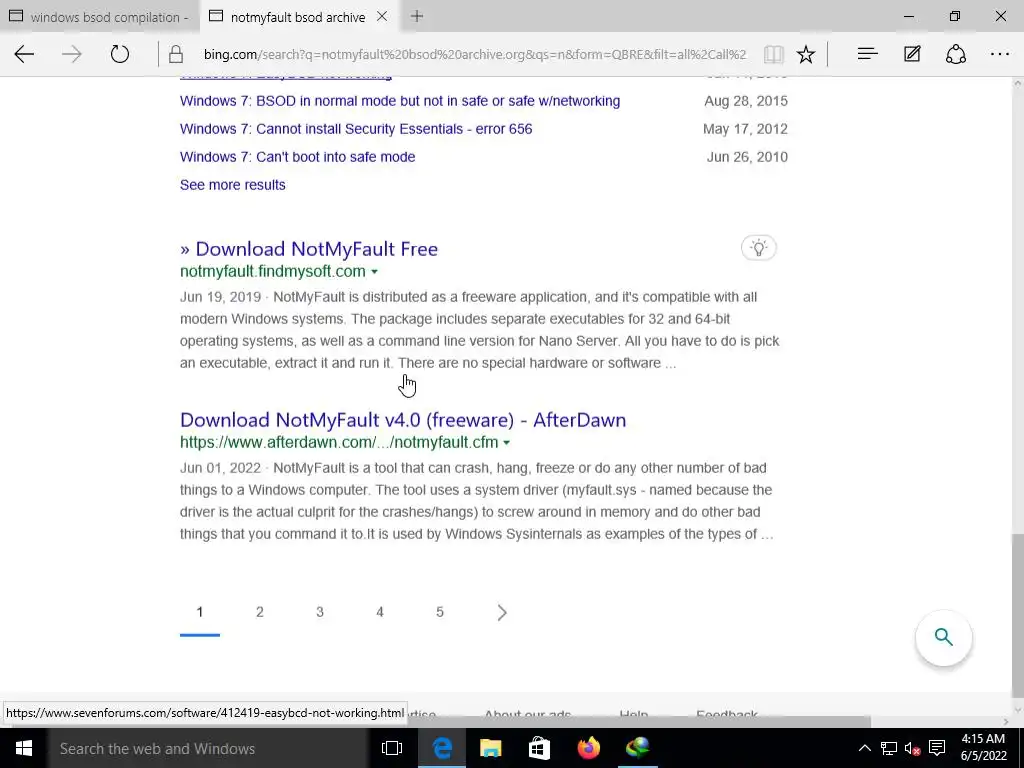
Task: Click the Edge taskbar icon
Action: pos(442,748)
